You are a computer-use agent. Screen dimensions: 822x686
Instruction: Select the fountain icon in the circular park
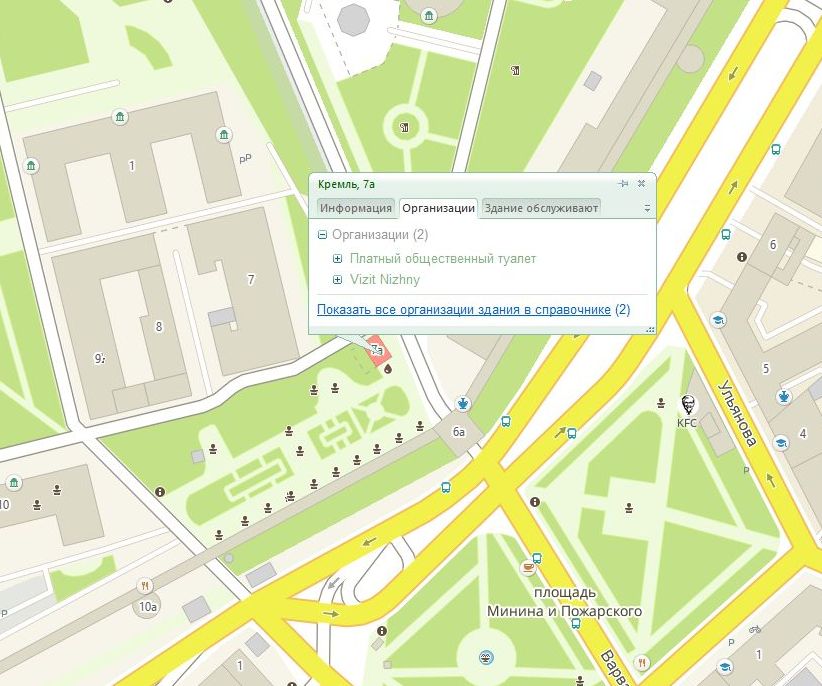point(486,657)
